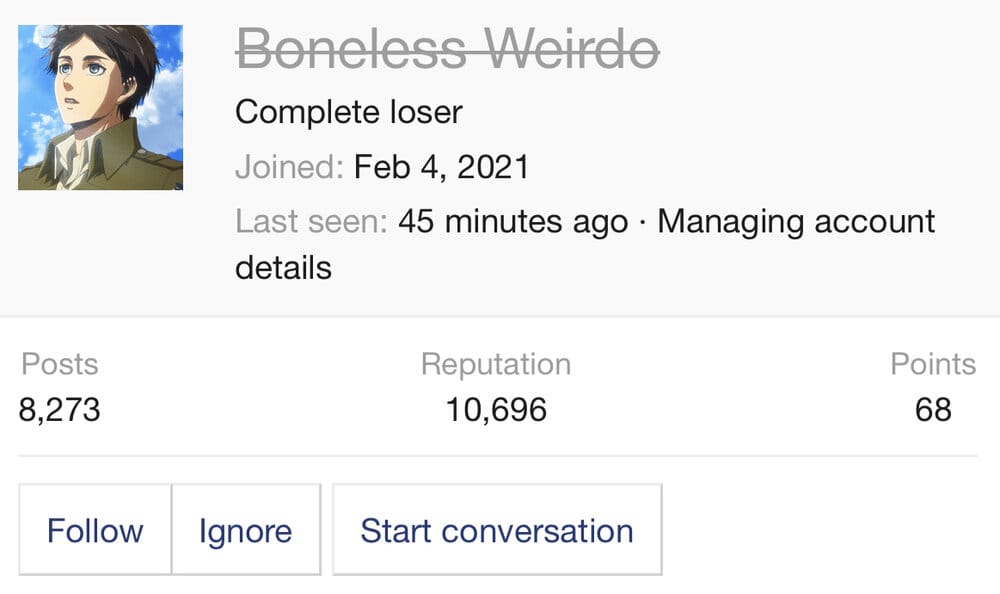Click the divider line beneath the stats
Image resolution: width=1000 pixels, height=594 pixels.
pyautogui.click(x=497, y=456)
